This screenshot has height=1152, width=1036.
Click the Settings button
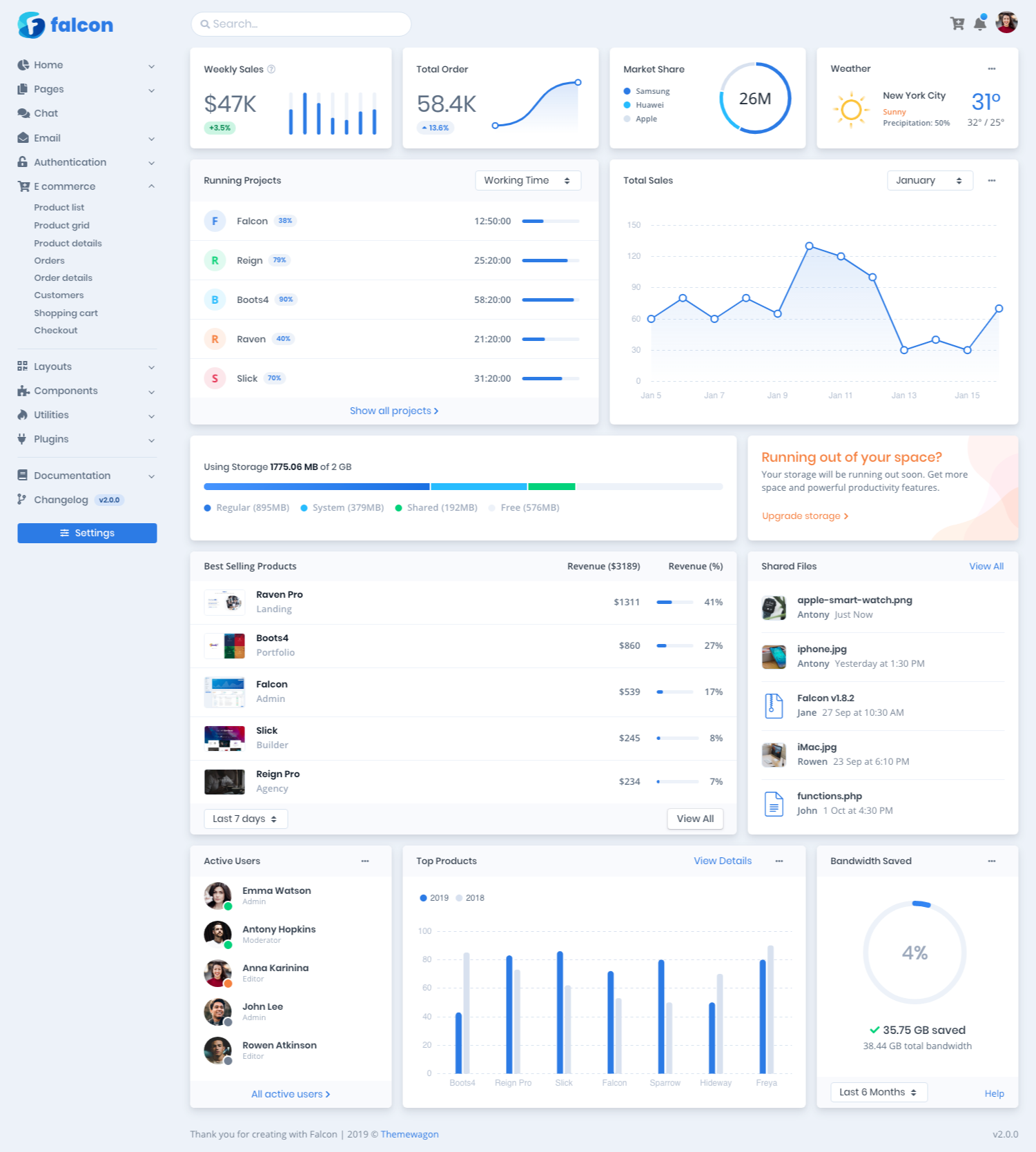pyautogui.click(x=87, y=533)
